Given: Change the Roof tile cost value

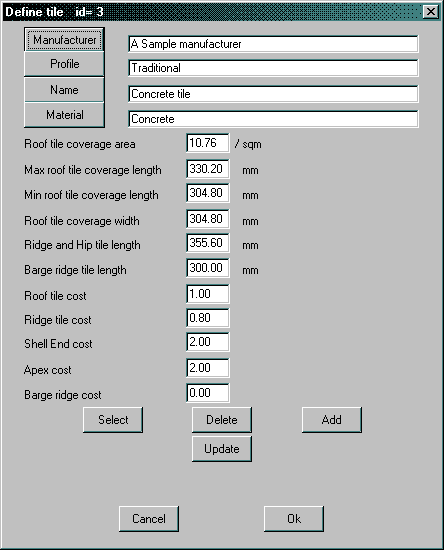Looking at the screenshot, I should (x=208, y=294).
